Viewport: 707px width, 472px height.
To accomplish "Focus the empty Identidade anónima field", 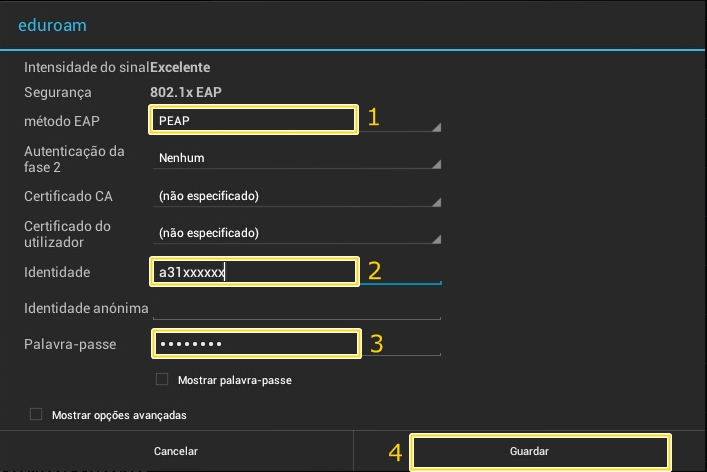I will coord(297,308).
